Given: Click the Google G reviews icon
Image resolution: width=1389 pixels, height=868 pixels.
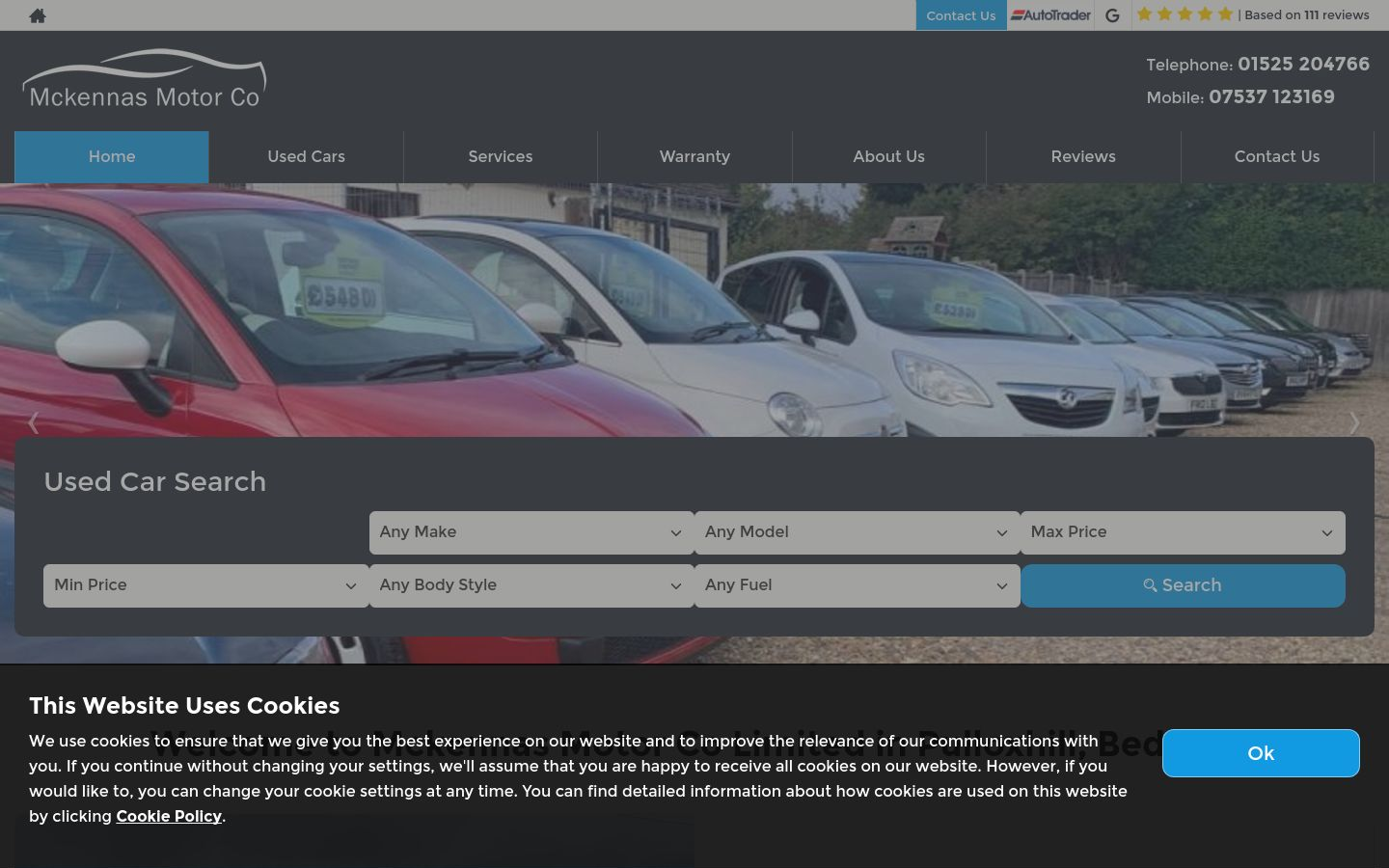Looking at the screenshot, I should 1112,15.
